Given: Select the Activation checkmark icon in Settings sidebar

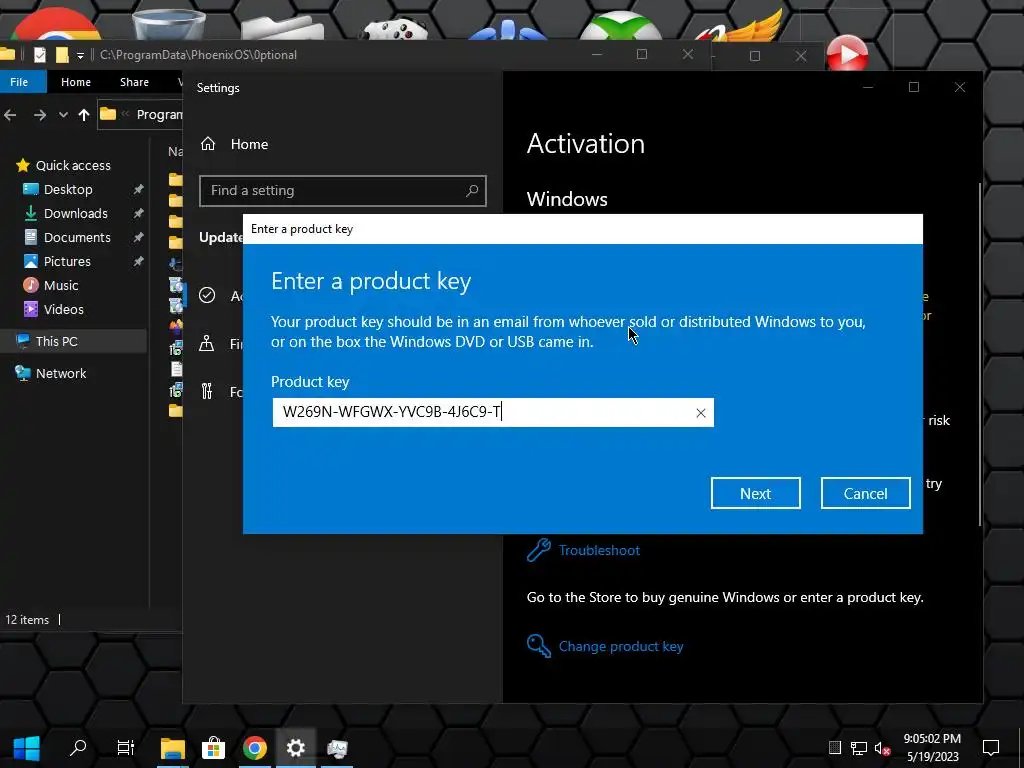Looking at the screenshot, I should point(207,296).
